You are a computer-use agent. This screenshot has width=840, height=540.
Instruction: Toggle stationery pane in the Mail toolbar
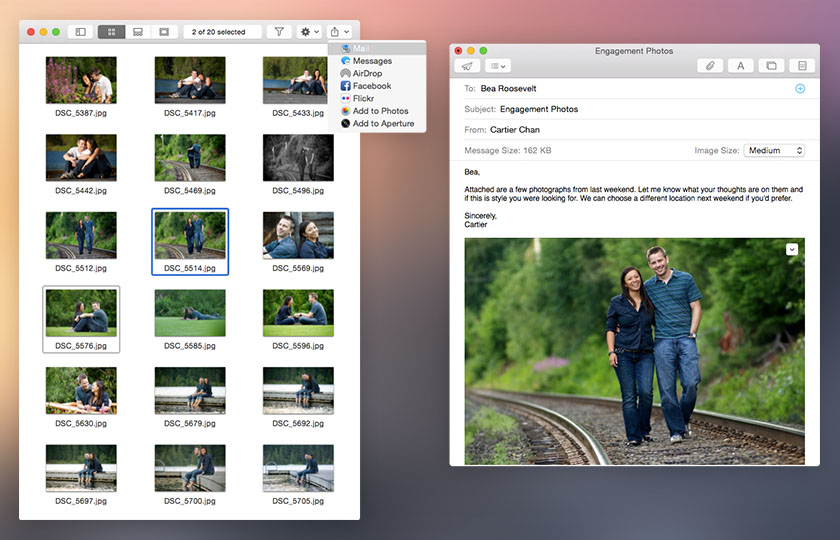800,66
